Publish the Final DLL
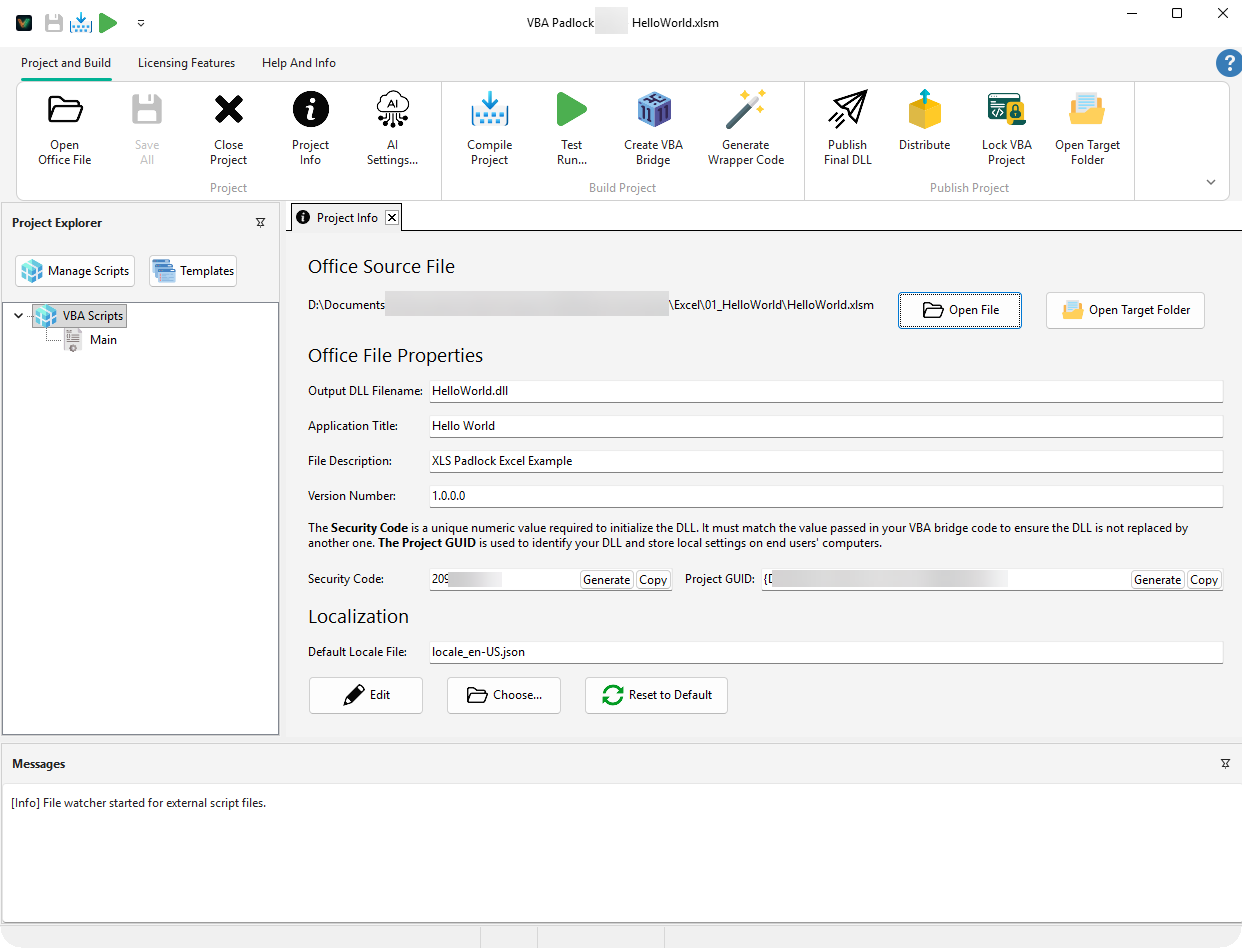 (x=847, y=127)
